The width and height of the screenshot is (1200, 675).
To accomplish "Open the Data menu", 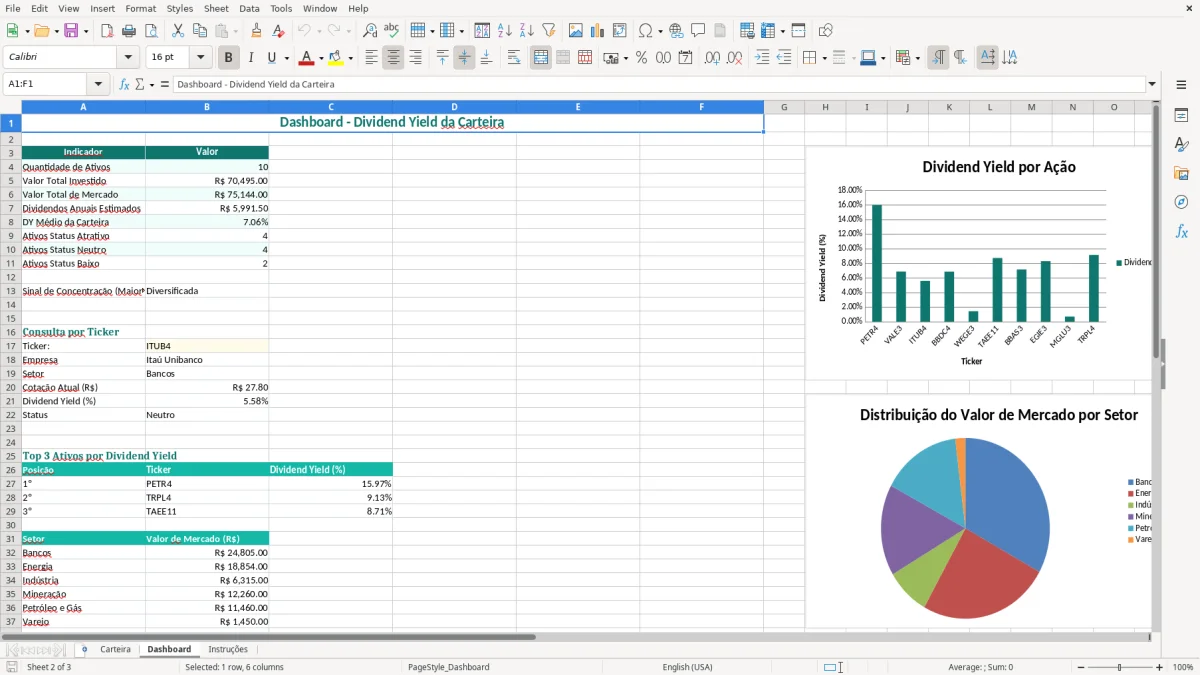I will (x=249, y=8).
